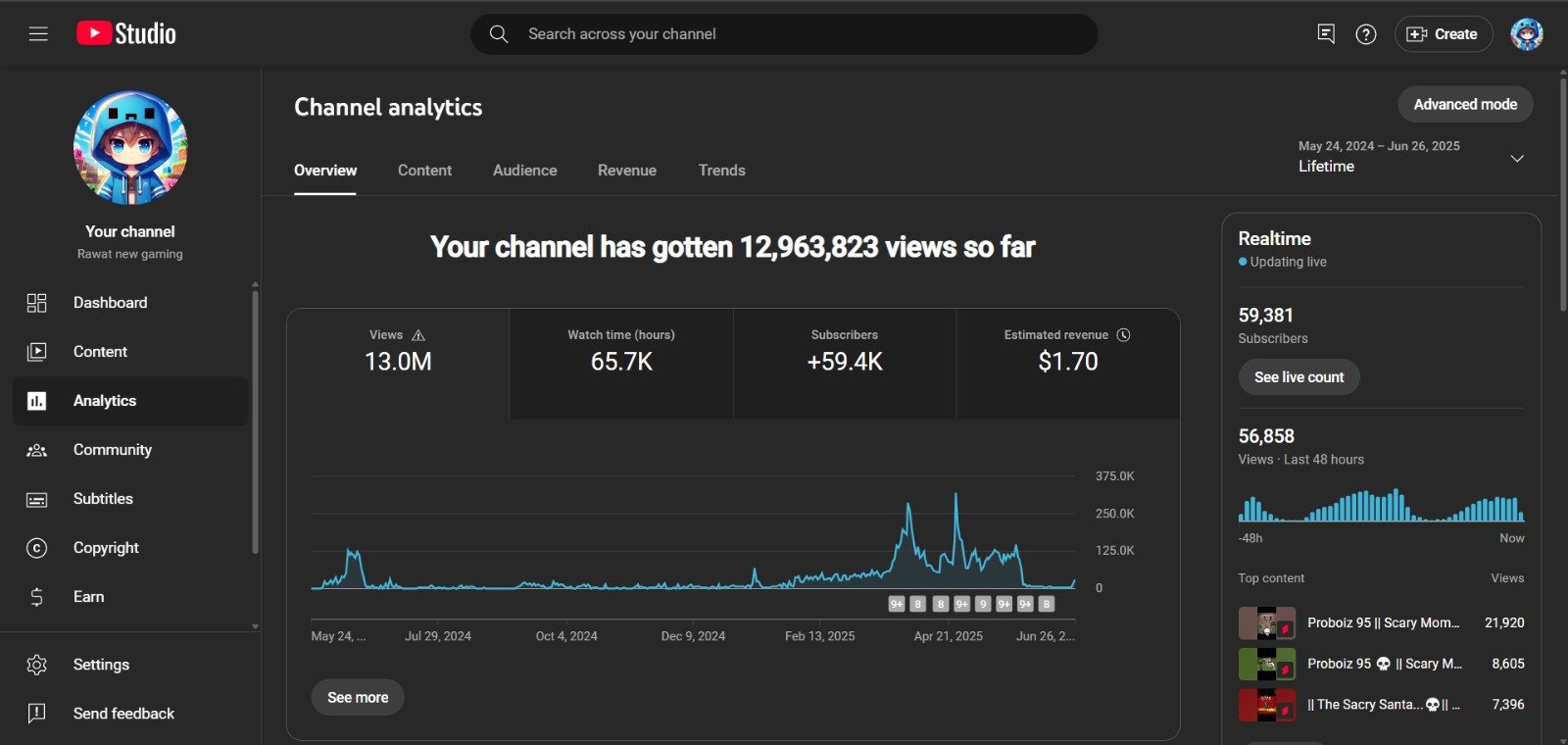Image resolution: width=1568 pixels, height=745 pixels.
Task: Open the Trends tab
Action: pyautogui.click(x=722, y=171)
